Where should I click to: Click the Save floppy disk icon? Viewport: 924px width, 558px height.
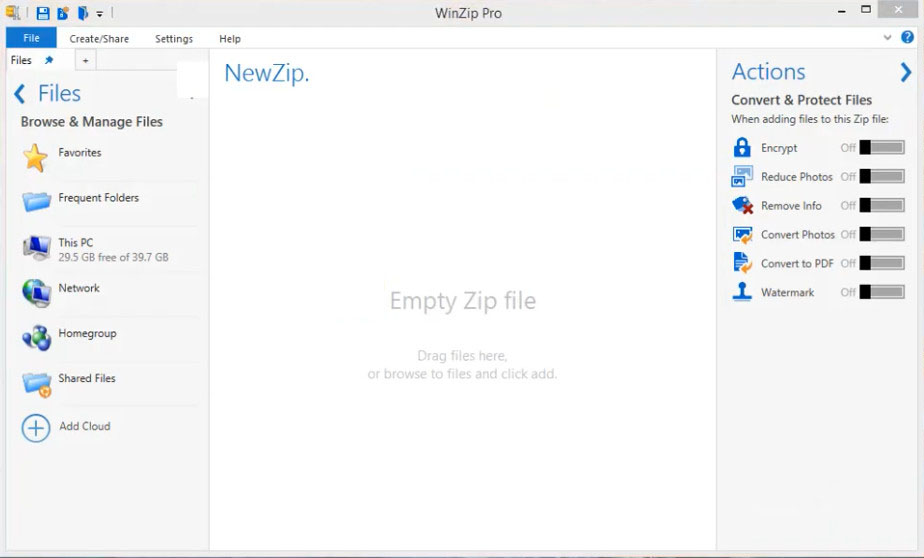pos(42,13)
